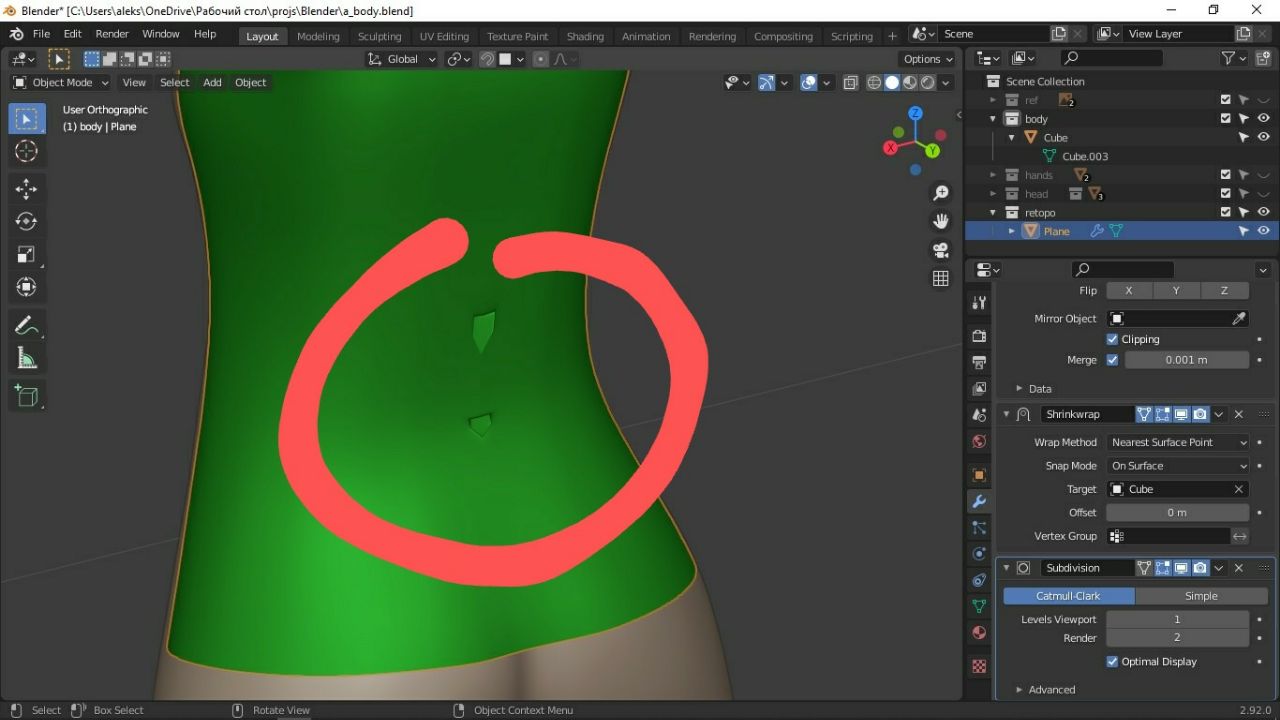Toggle the Merge checkbox
1280x720 pixels.
click(x=1112, y=360)
